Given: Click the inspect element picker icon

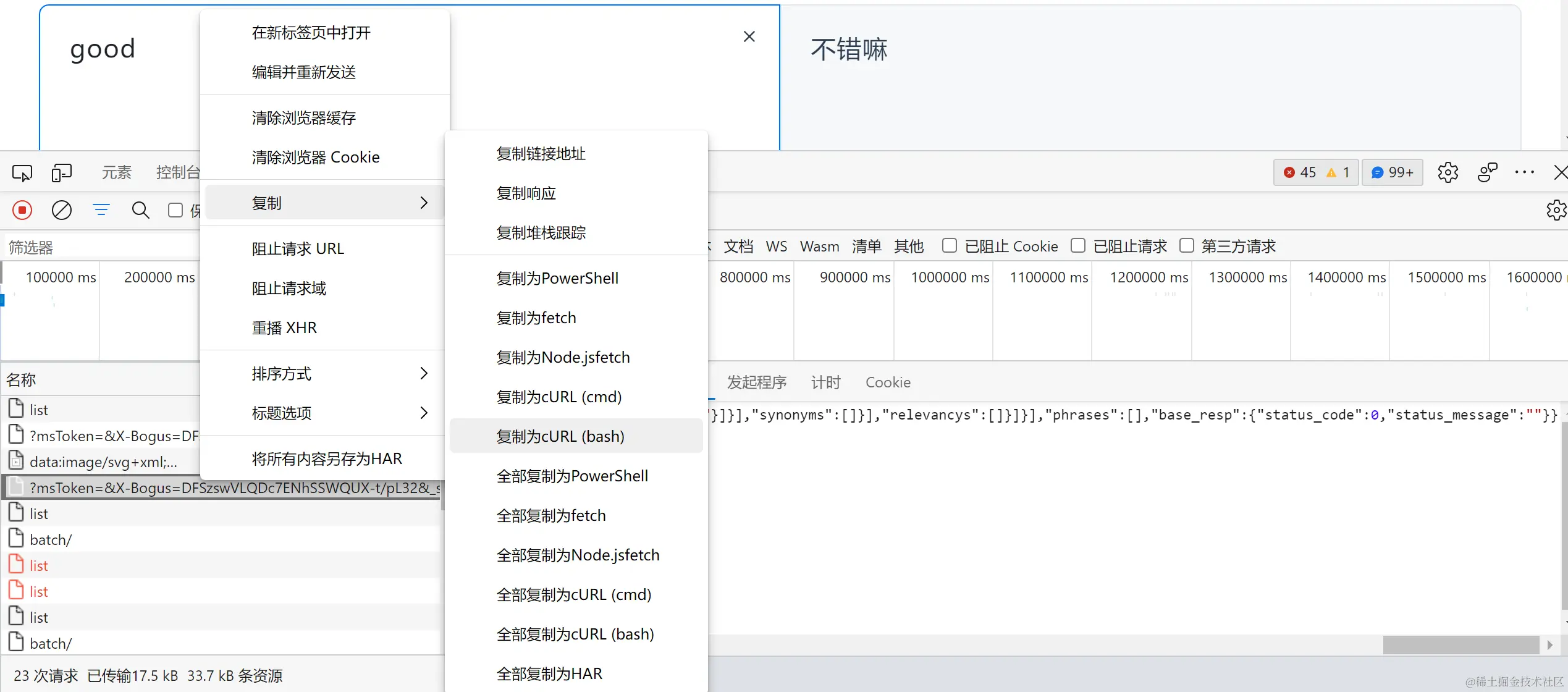Looking at the screenshot, I should tap(22, 173).
